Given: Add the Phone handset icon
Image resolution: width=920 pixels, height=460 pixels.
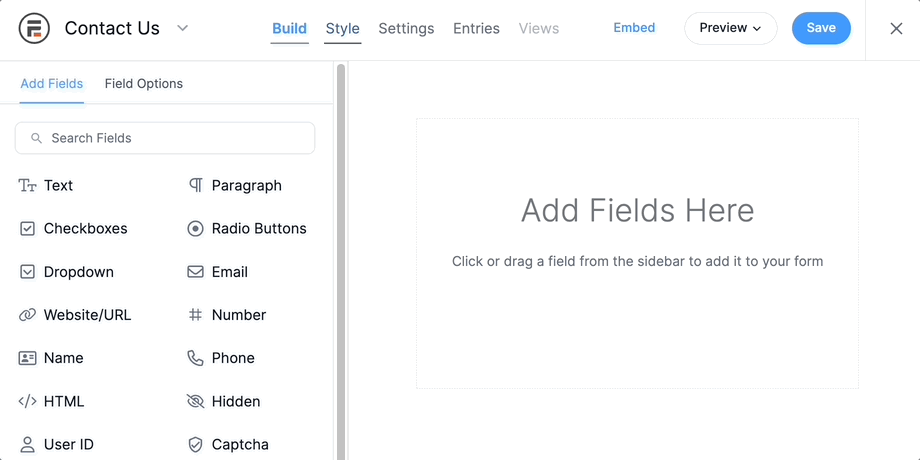Looking at the screenshot, I should point(195,358).
